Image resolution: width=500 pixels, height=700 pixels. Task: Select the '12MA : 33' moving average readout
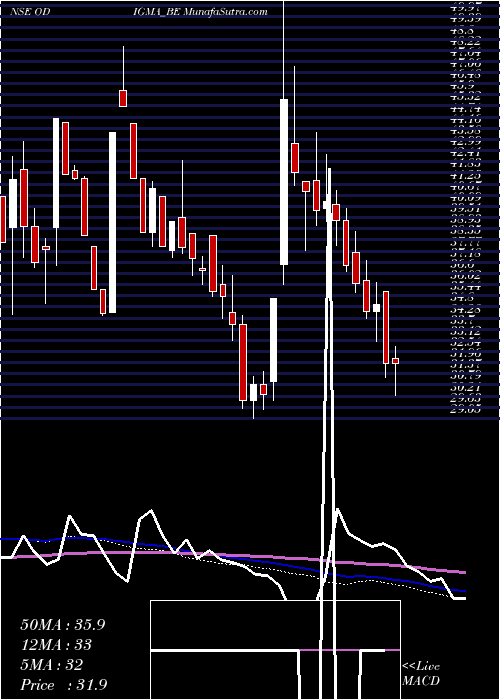pos(56,645)
